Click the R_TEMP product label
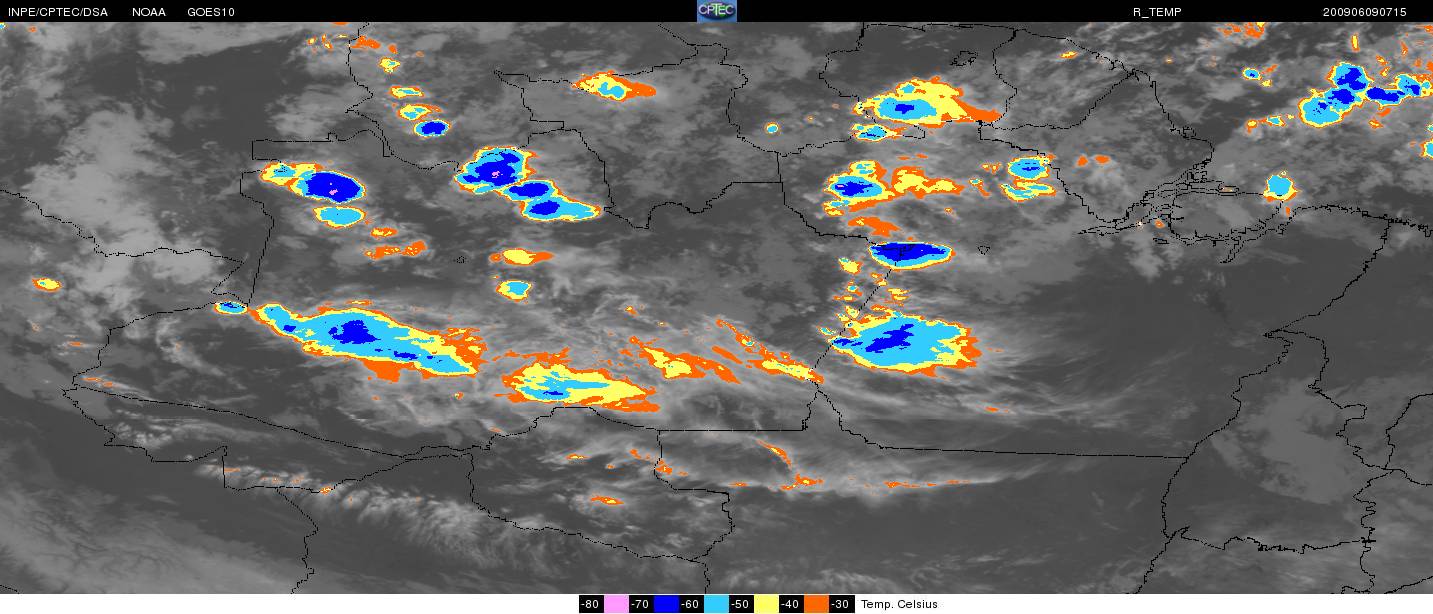The width and height of the screenshot is (1433, 614). click(1157, 12)
